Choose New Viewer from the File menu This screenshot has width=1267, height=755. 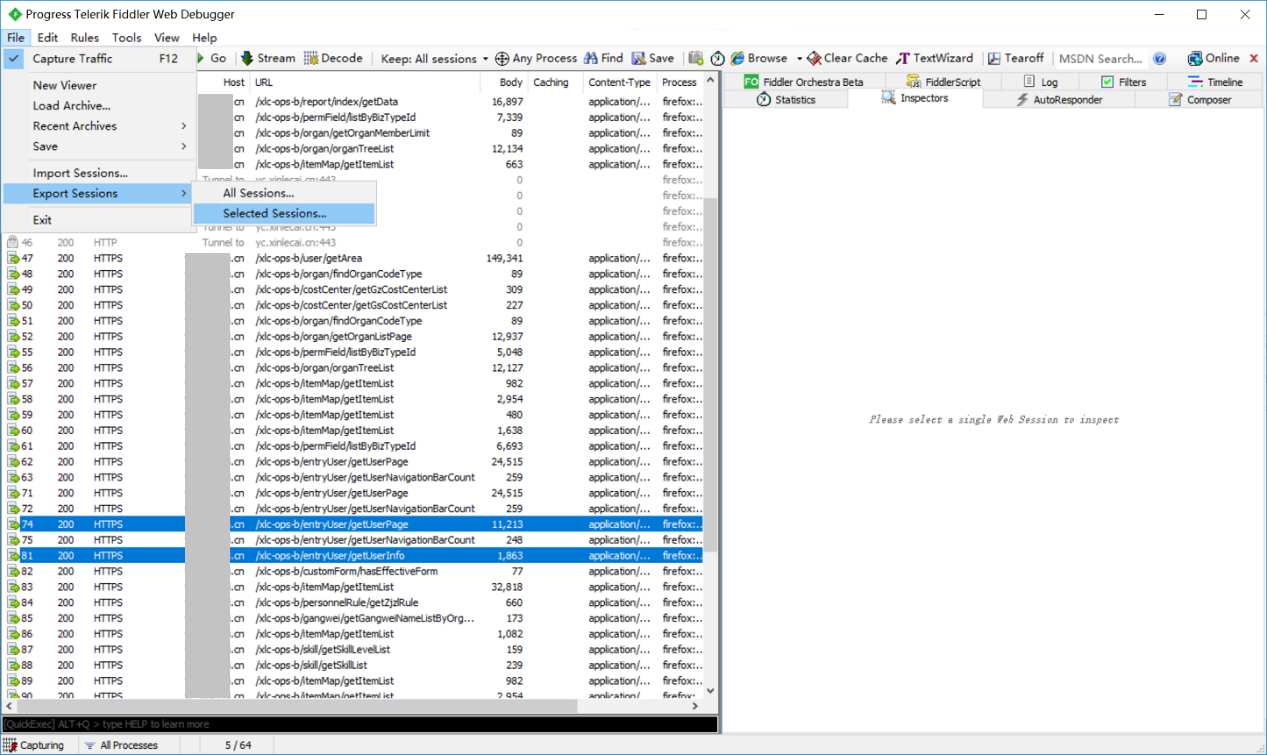[99, 86]
